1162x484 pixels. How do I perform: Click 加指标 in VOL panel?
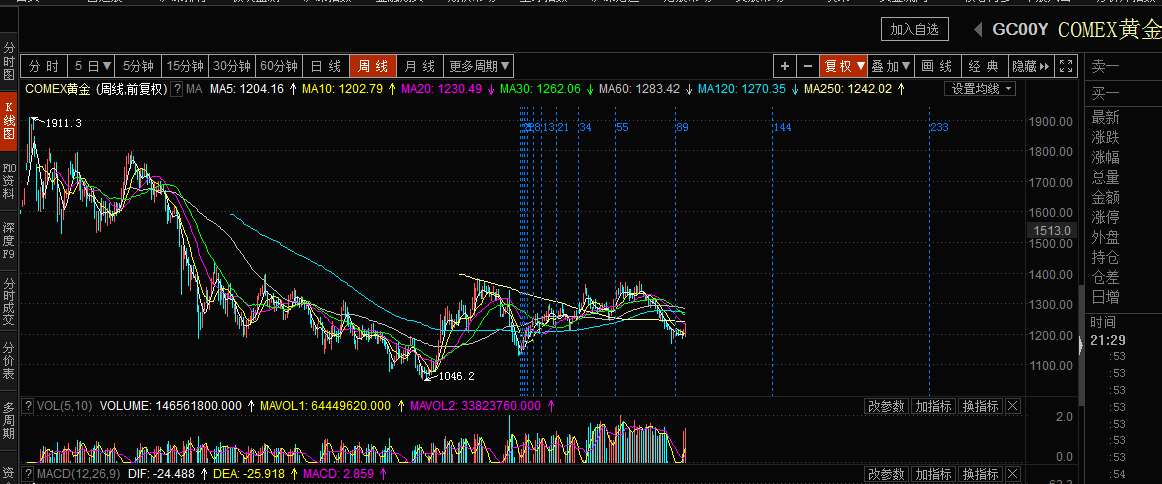[x=932, y=405]
